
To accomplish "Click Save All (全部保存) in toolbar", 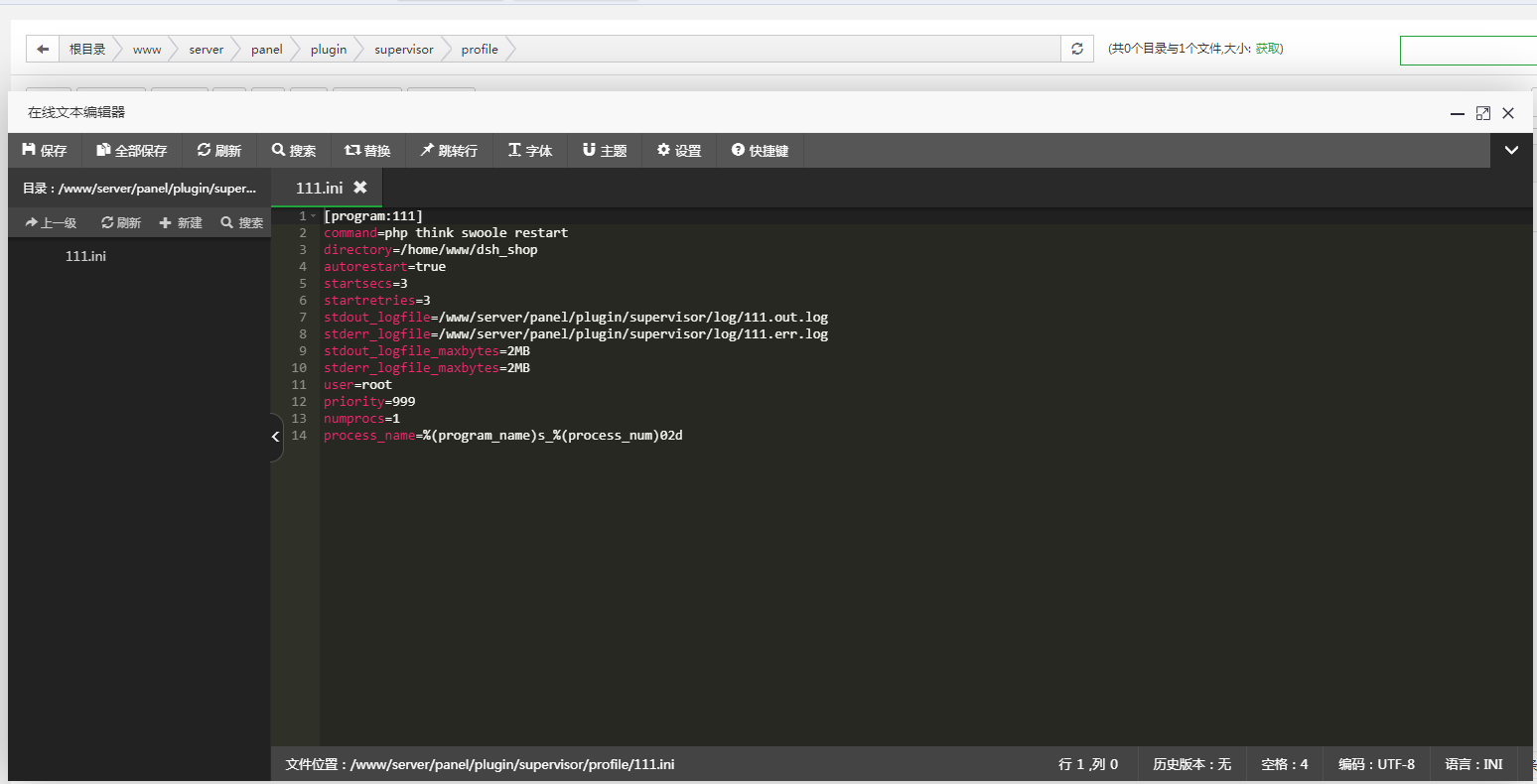I will 131,151.
